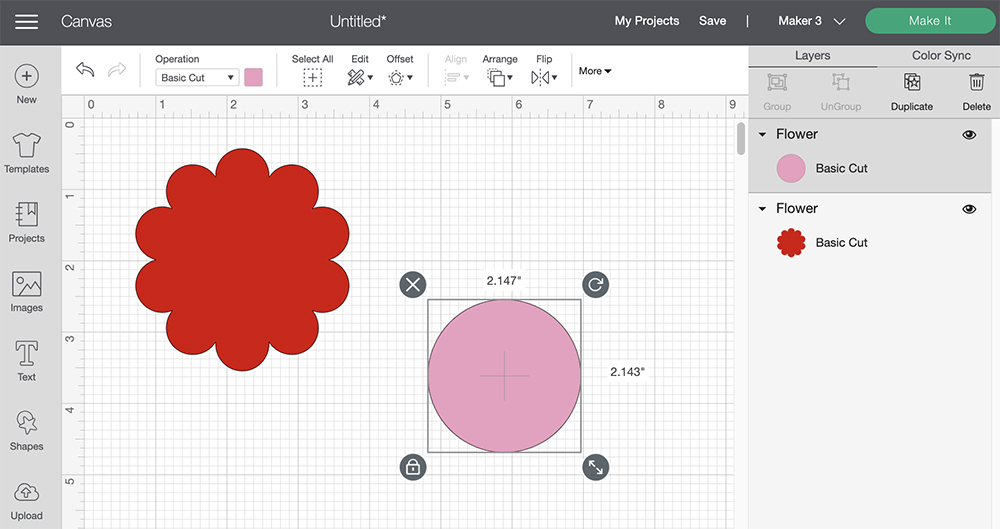Select the red flower shape on canvas
The width and height of the screenshot is (1000, 529).
click(x=242, y=260)
